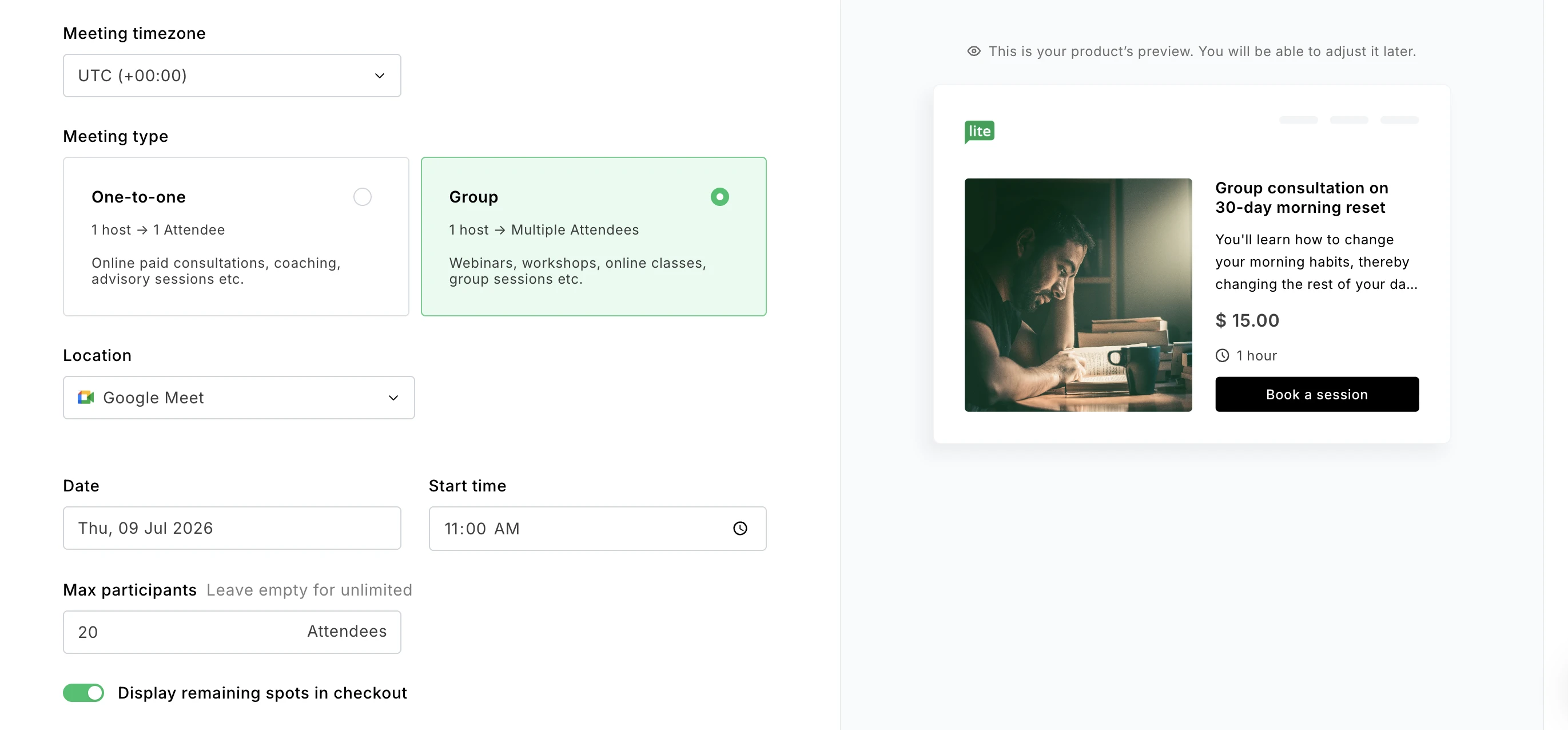Click the Location dropdown chevron arrow

(394, 398)
